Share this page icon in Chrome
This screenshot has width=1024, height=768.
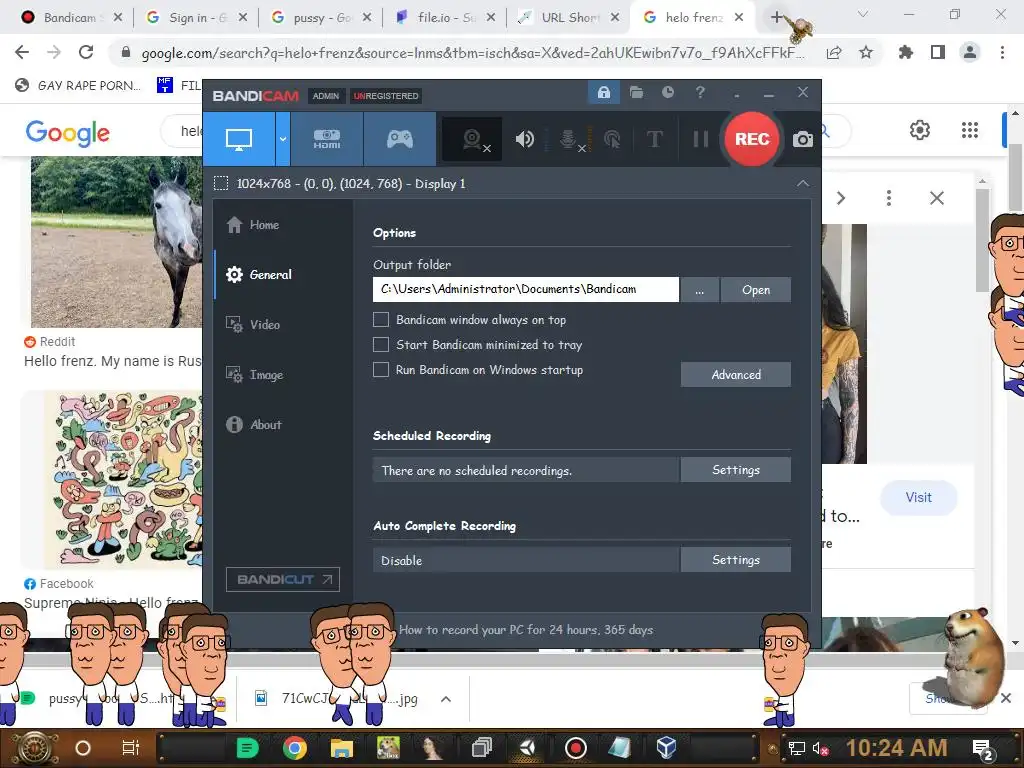pos(834,52)
